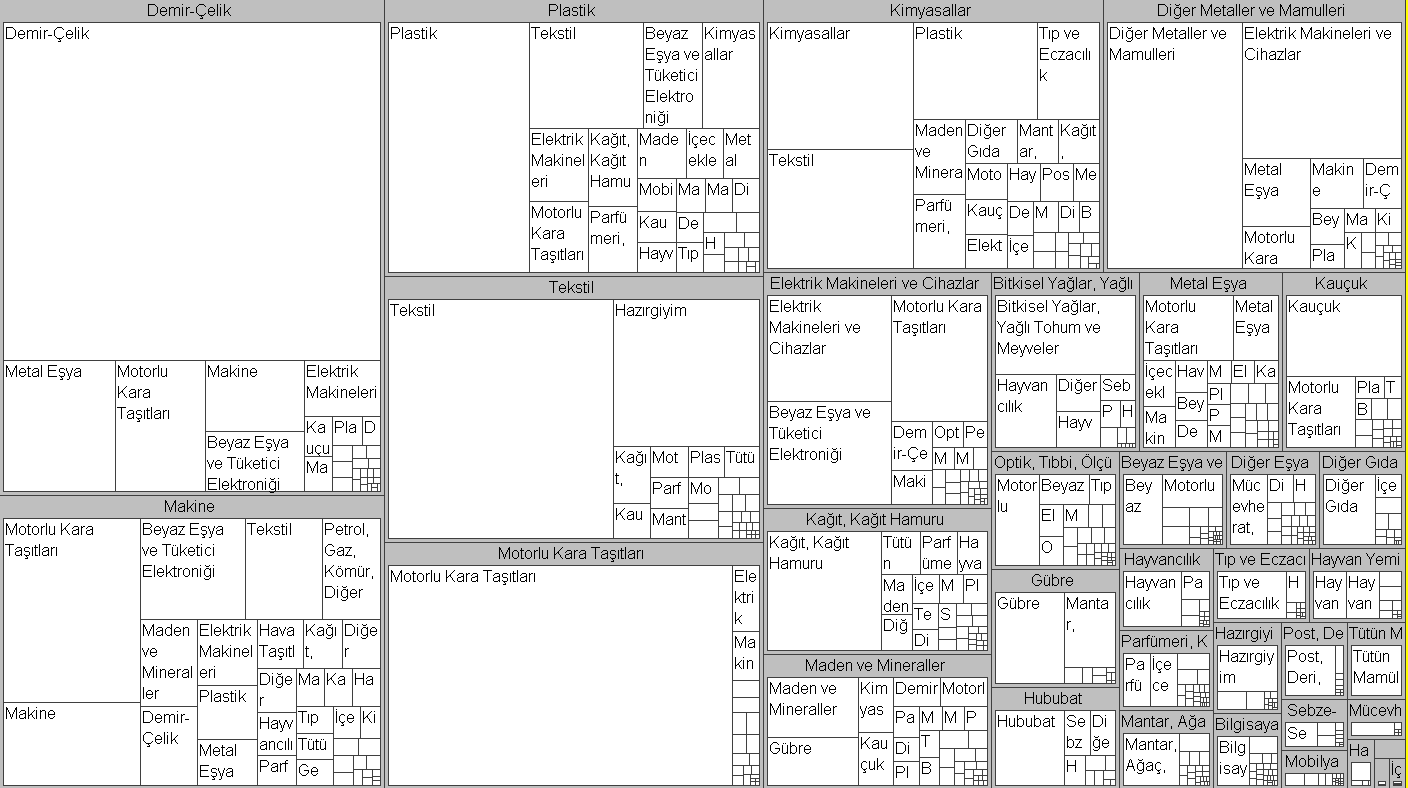Select Kimyasallar cell inside Kimyasallar group
Screen dimensions: 1408x788
pyautogui.click(x=839, y=86)
